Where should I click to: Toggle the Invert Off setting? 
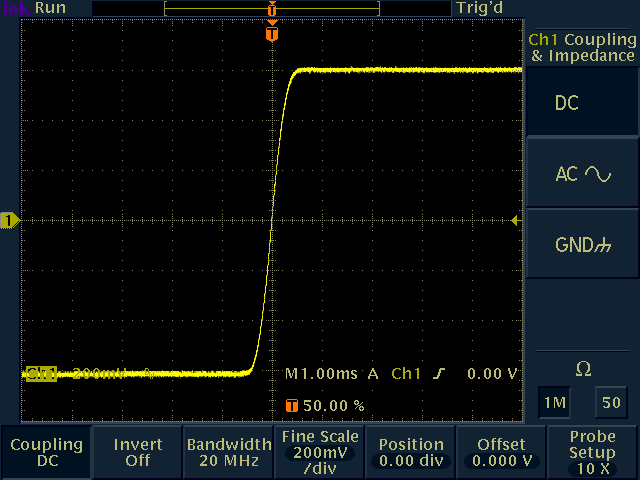(137, 452)
